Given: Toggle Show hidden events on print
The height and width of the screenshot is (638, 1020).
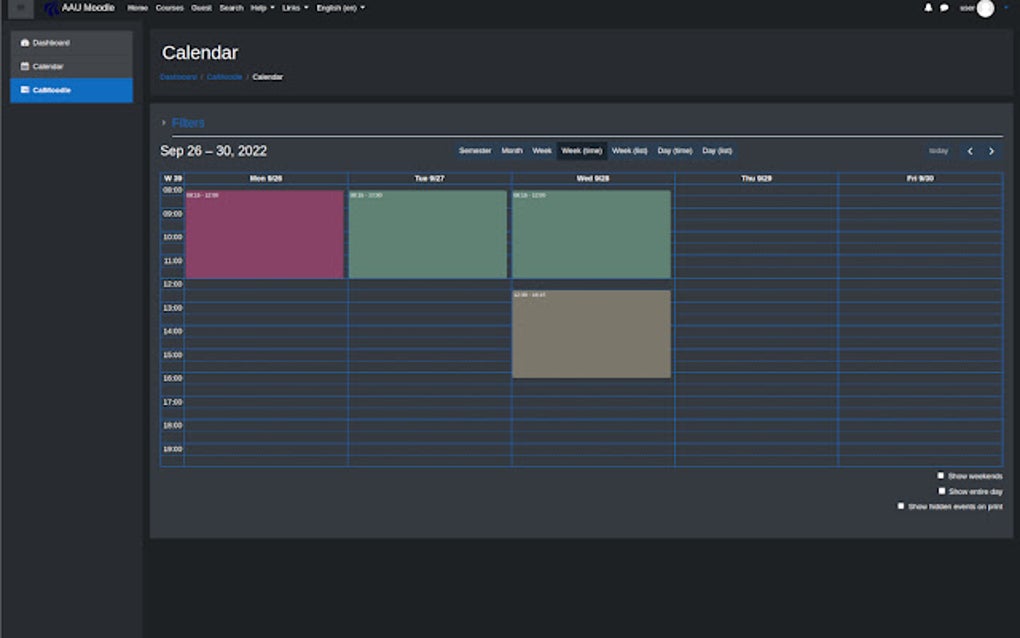Looking at the screenshot, I should (901, 506).
